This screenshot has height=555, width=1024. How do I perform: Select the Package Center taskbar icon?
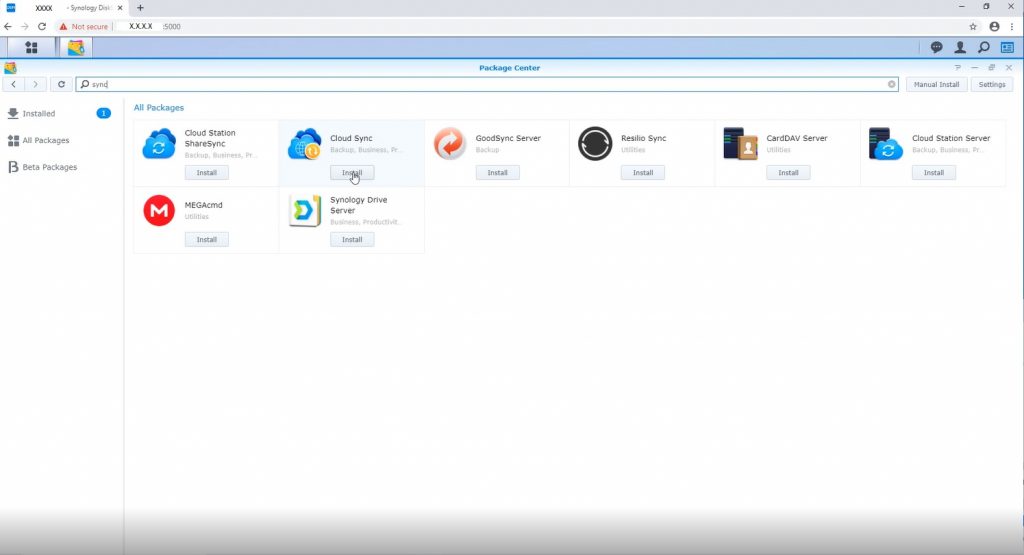tap(76, 48)
